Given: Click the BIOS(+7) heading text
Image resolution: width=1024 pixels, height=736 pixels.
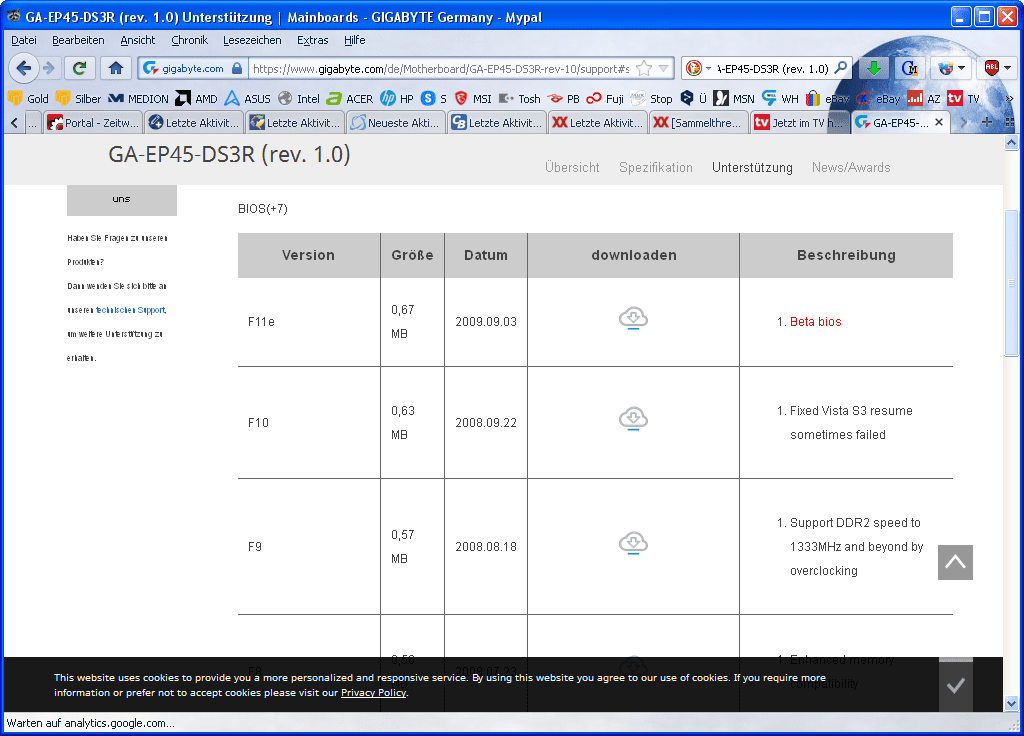Looking at the screenshot, I should [x=263, y=208].
